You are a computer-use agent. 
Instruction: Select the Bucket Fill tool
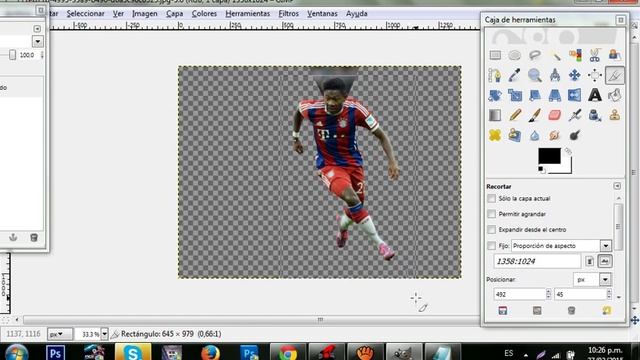click(x=614, y=95)
